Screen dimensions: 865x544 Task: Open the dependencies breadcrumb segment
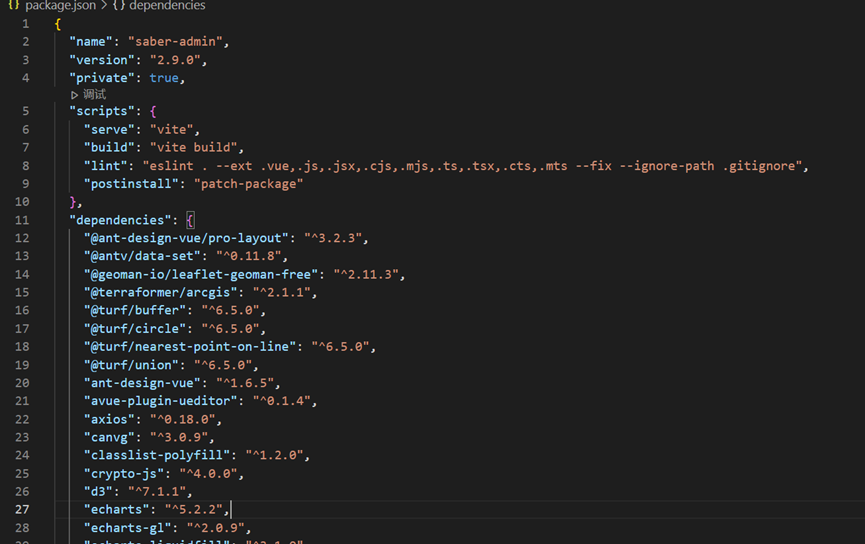[167, 6]
